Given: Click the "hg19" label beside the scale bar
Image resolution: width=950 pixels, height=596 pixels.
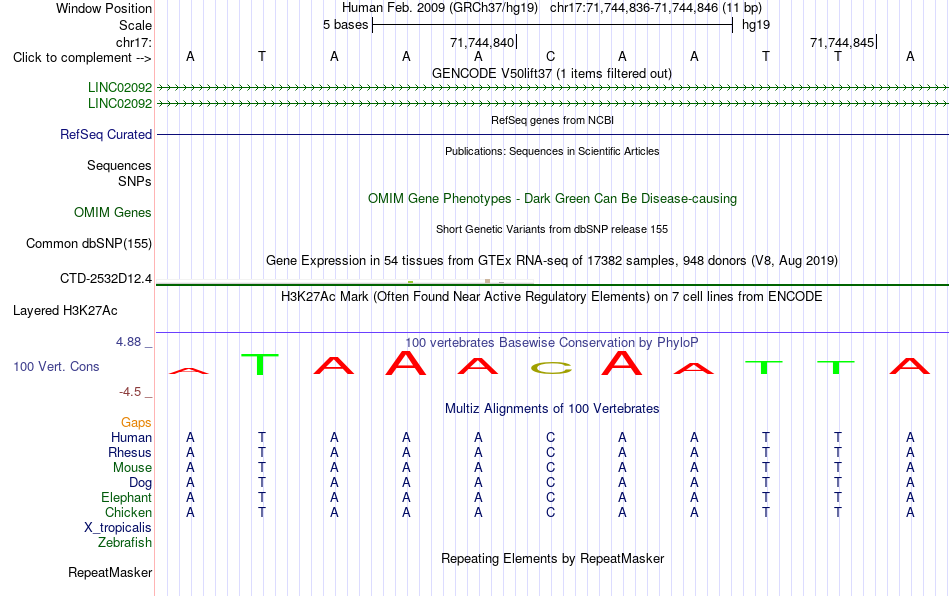Looking at the screenshot, I should point(756,25).
